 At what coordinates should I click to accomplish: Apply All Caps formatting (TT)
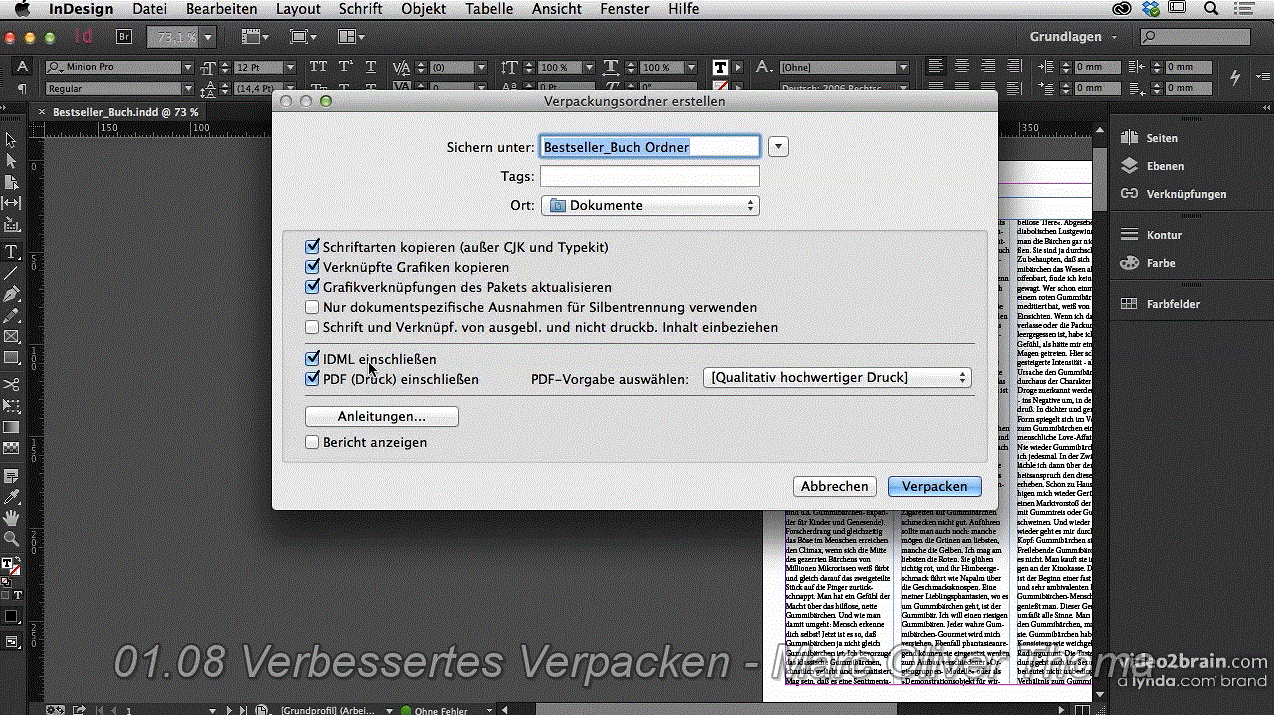point(318,67)
